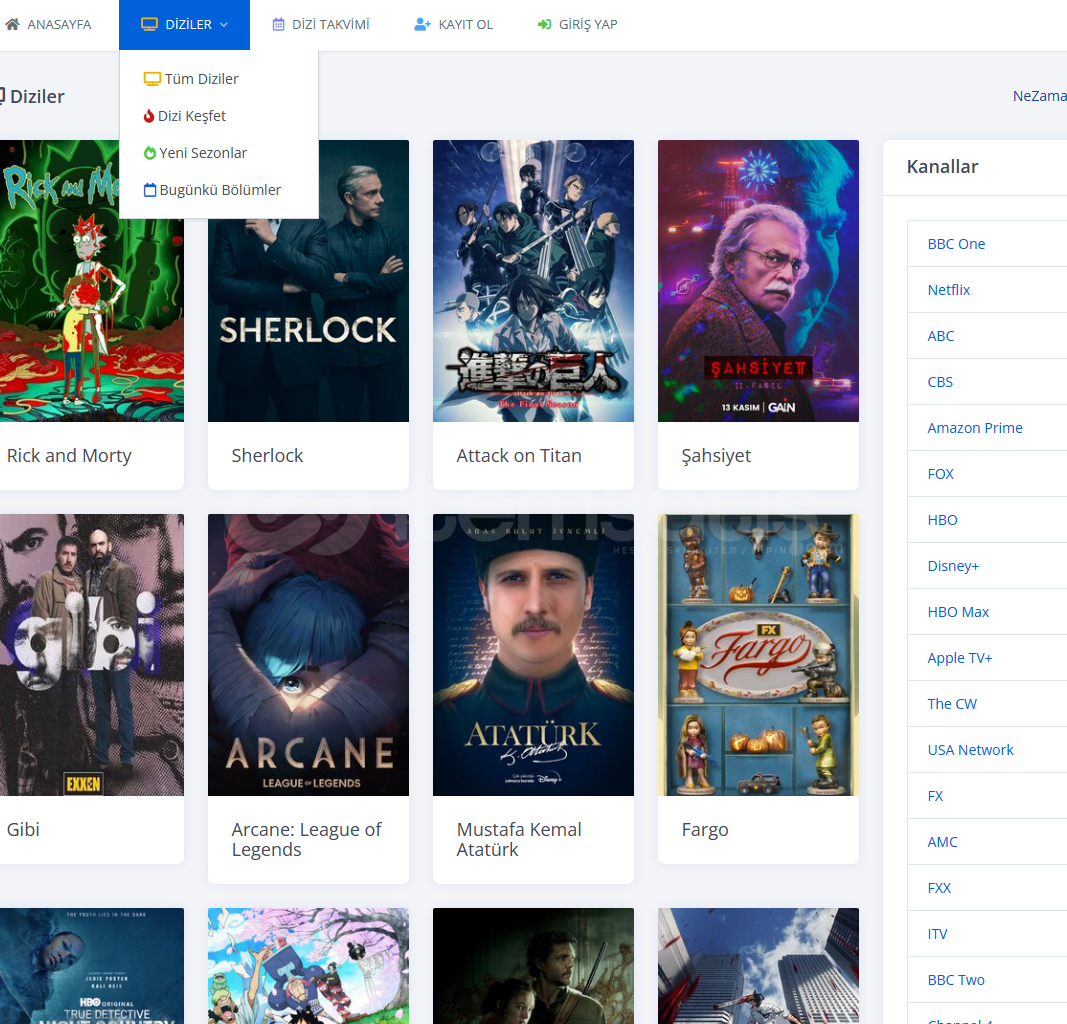The image size is (1067, 1024).
Task: Open the Şahsiyet poster image
Action: tap(758, 281)
